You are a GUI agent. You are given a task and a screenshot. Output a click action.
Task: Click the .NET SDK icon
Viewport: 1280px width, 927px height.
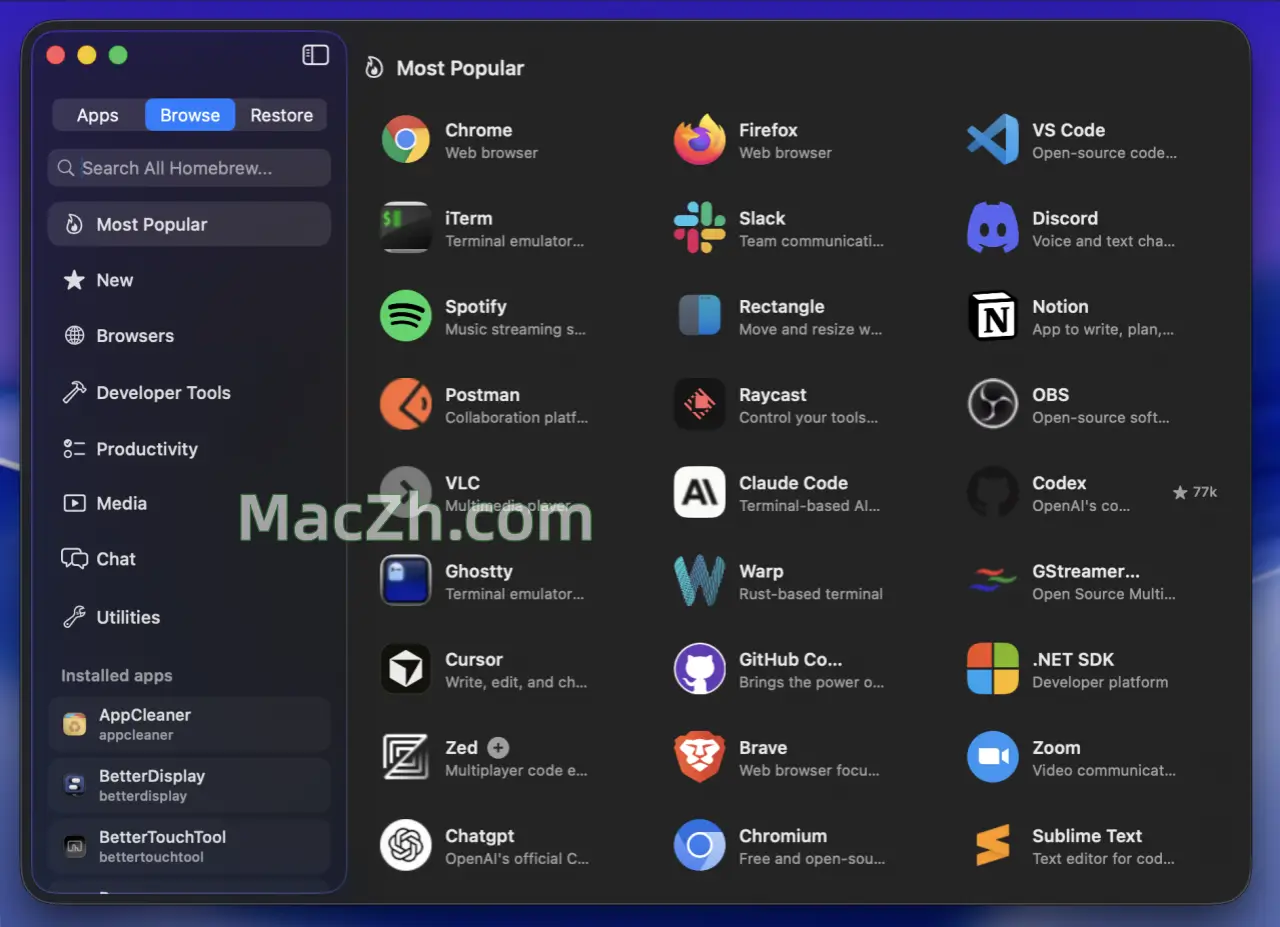coord(993,669)
